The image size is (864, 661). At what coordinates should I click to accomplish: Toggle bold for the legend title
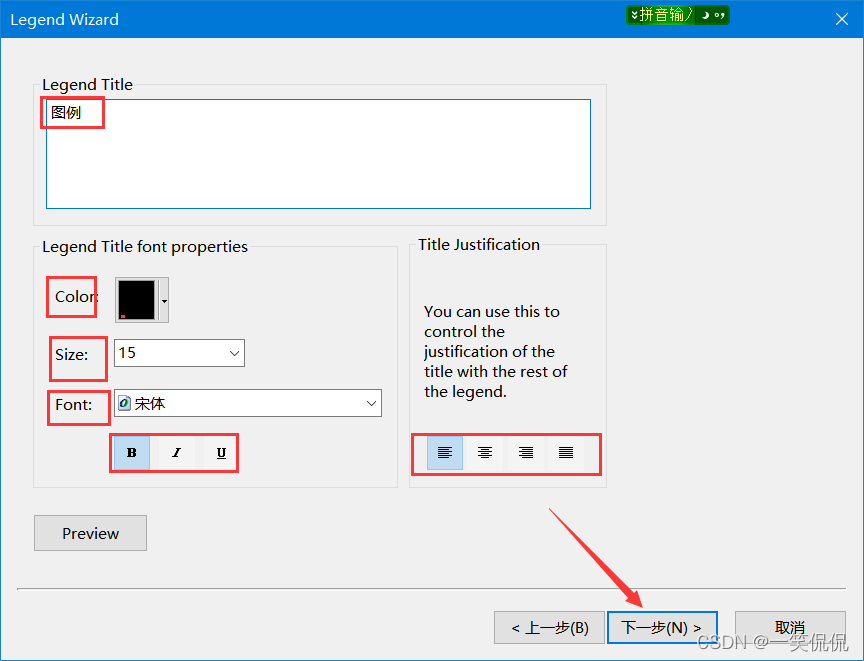[131, 453]
